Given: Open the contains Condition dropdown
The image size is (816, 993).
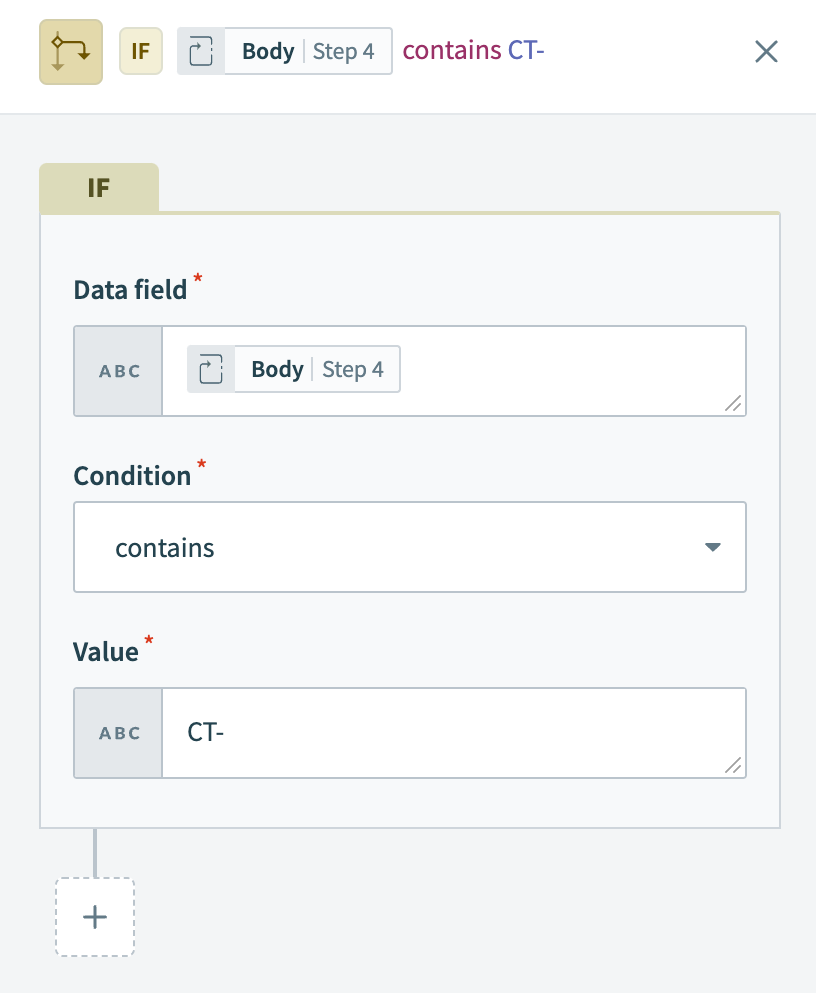Looking at the screenshot, I should 410,547.
